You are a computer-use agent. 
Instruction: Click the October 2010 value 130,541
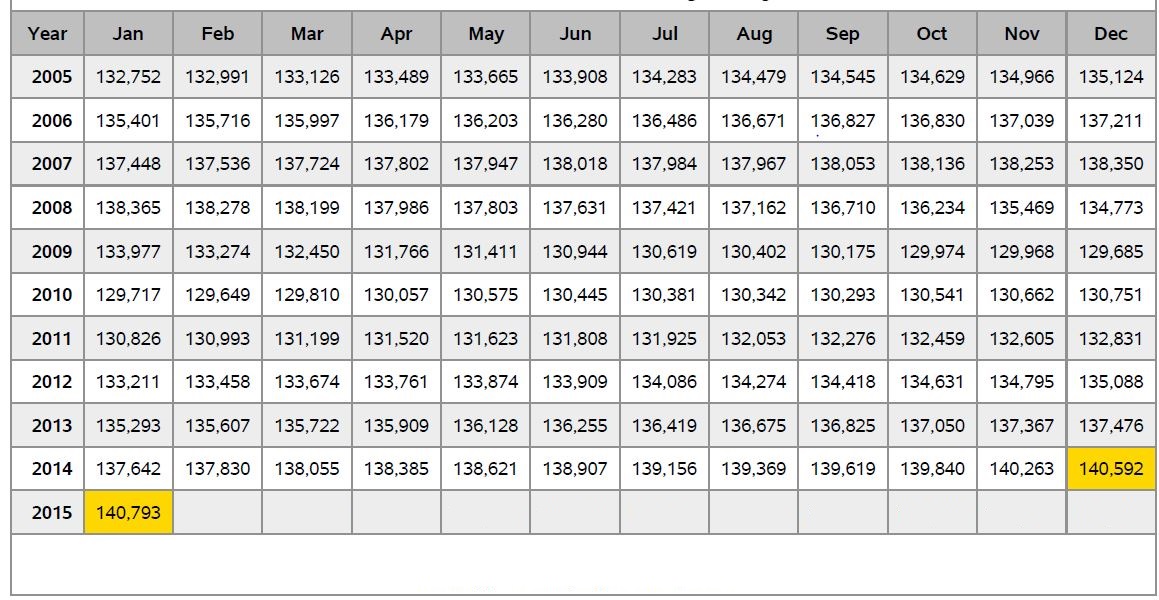pyautogui.click(x=932, y=295)
